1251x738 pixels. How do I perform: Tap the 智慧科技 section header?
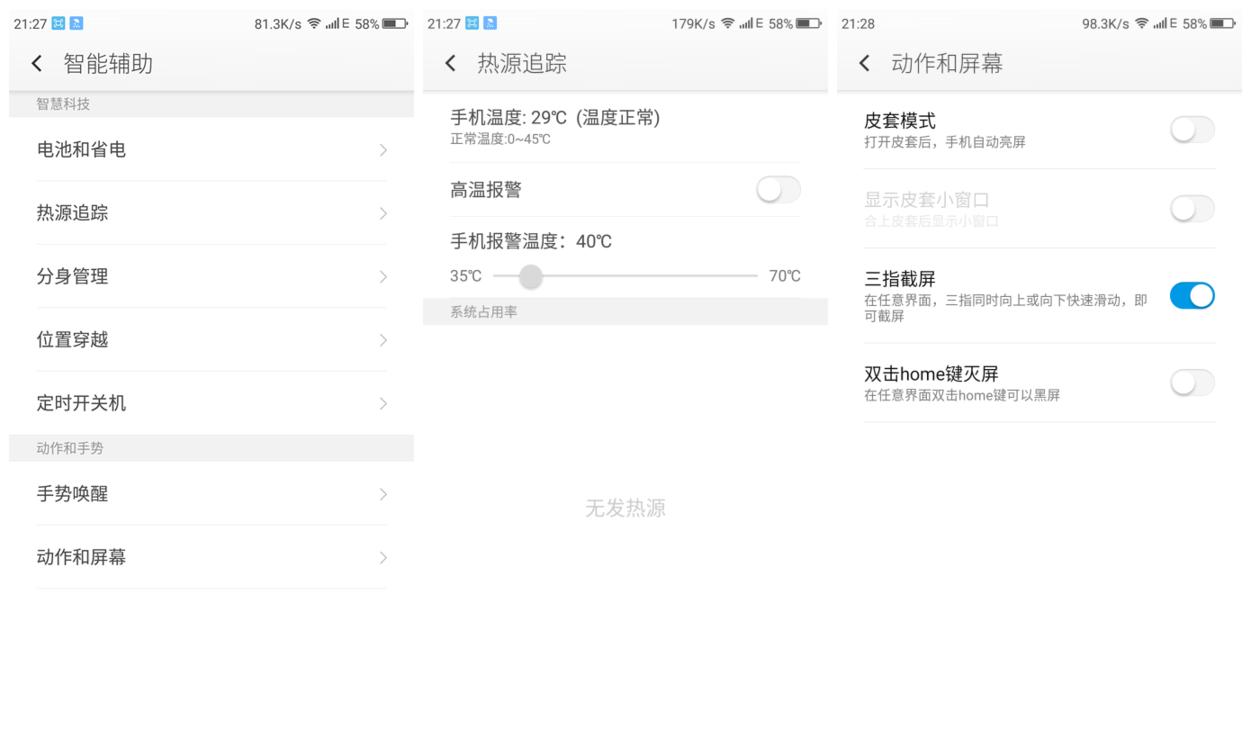pyautogui.click(x=211, y=104)
